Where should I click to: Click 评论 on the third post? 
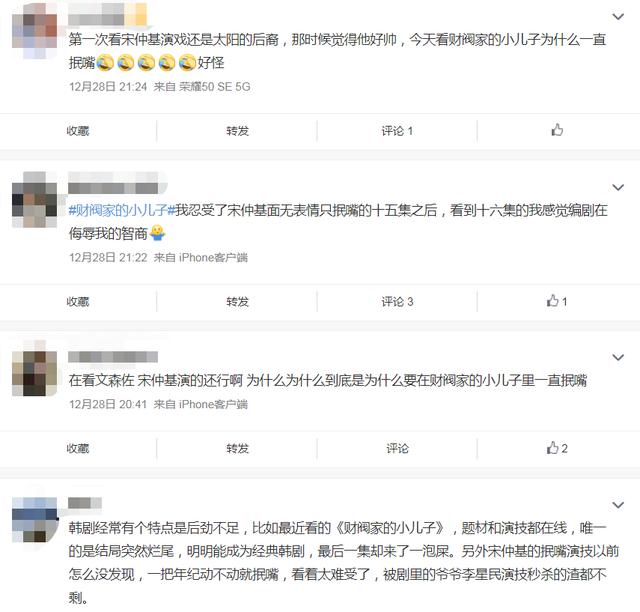[x=397, y=448]
